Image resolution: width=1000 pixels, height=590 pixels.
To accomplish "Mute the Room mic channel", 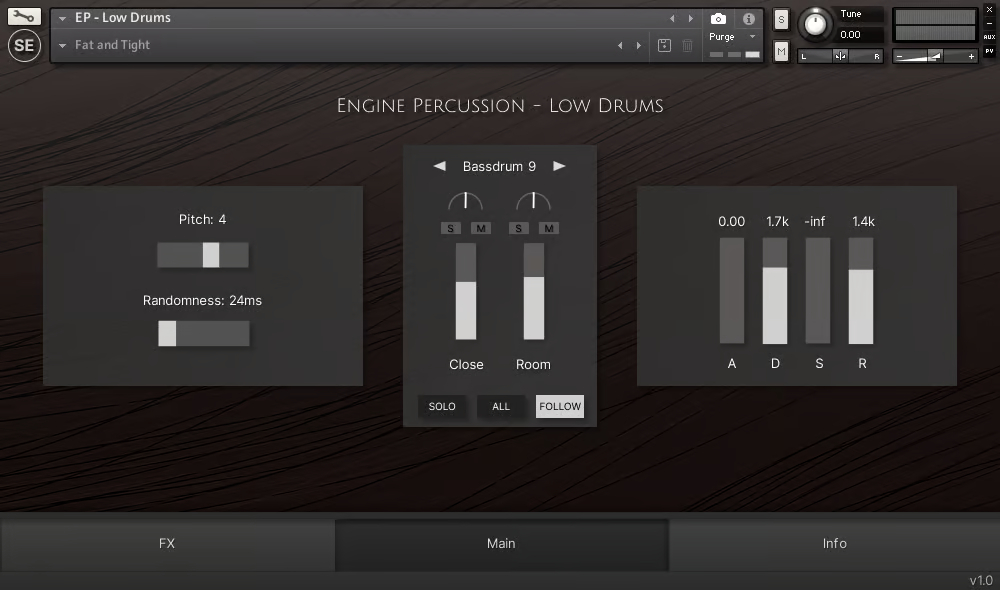I will click(x=548, y=228).
